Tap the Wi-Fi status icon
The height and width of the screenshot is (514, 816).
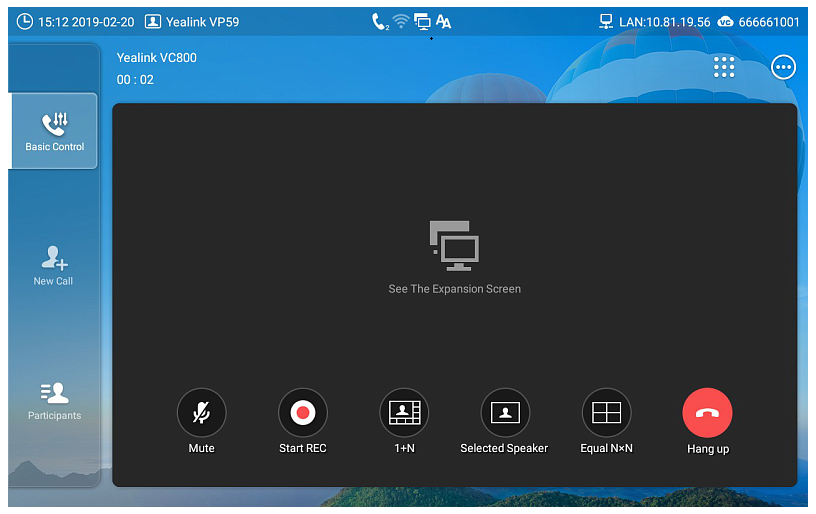401,21
